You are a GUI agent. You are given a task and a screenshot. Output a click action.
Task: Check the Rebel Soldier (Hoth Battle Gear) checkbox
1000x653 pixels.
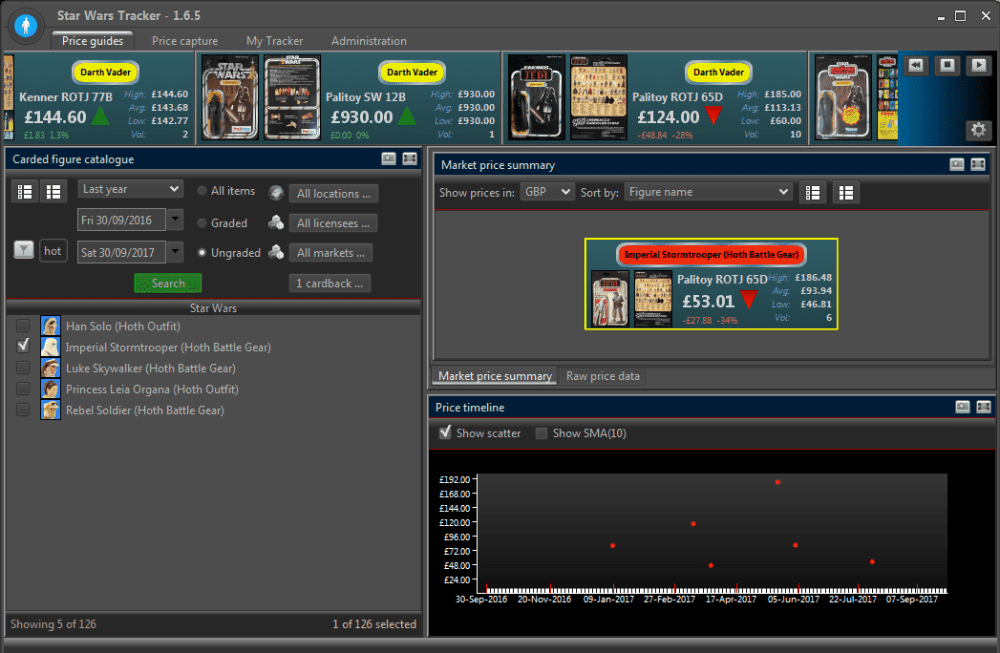[23, 410]
